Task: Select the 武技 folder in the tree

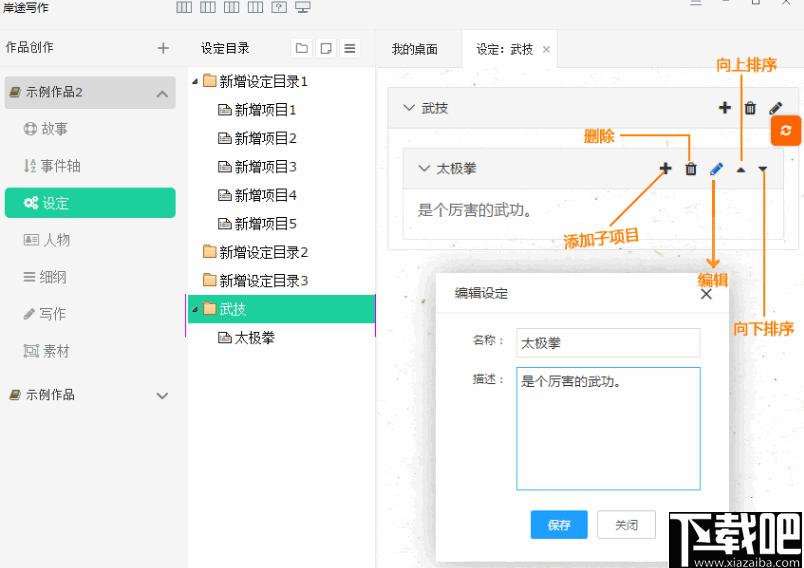Action: click(281, 309)
